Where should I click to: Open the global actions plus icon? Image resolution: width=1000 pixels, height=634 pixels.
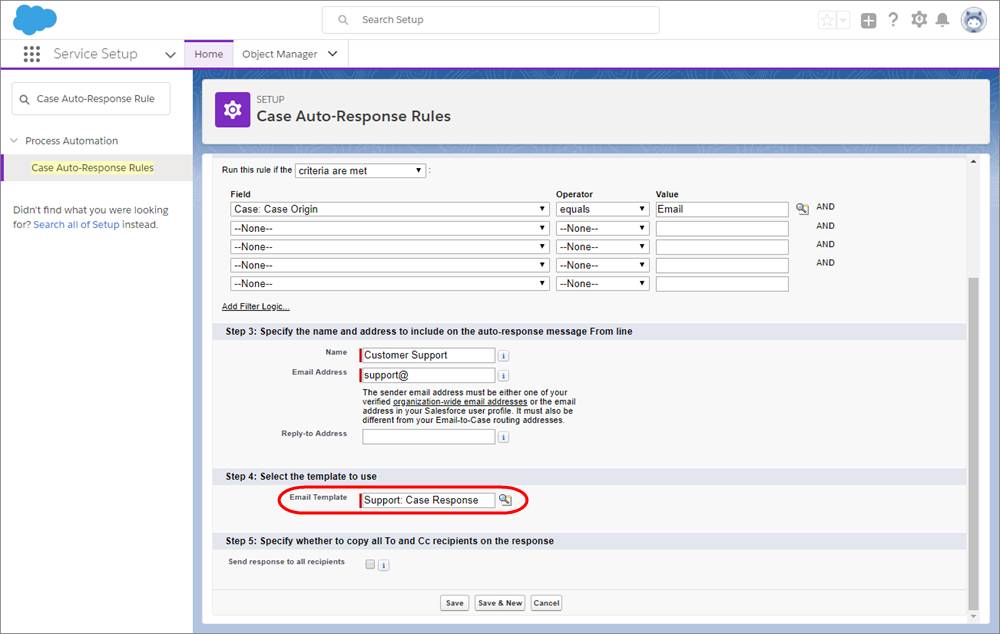(x=868, y=20)
